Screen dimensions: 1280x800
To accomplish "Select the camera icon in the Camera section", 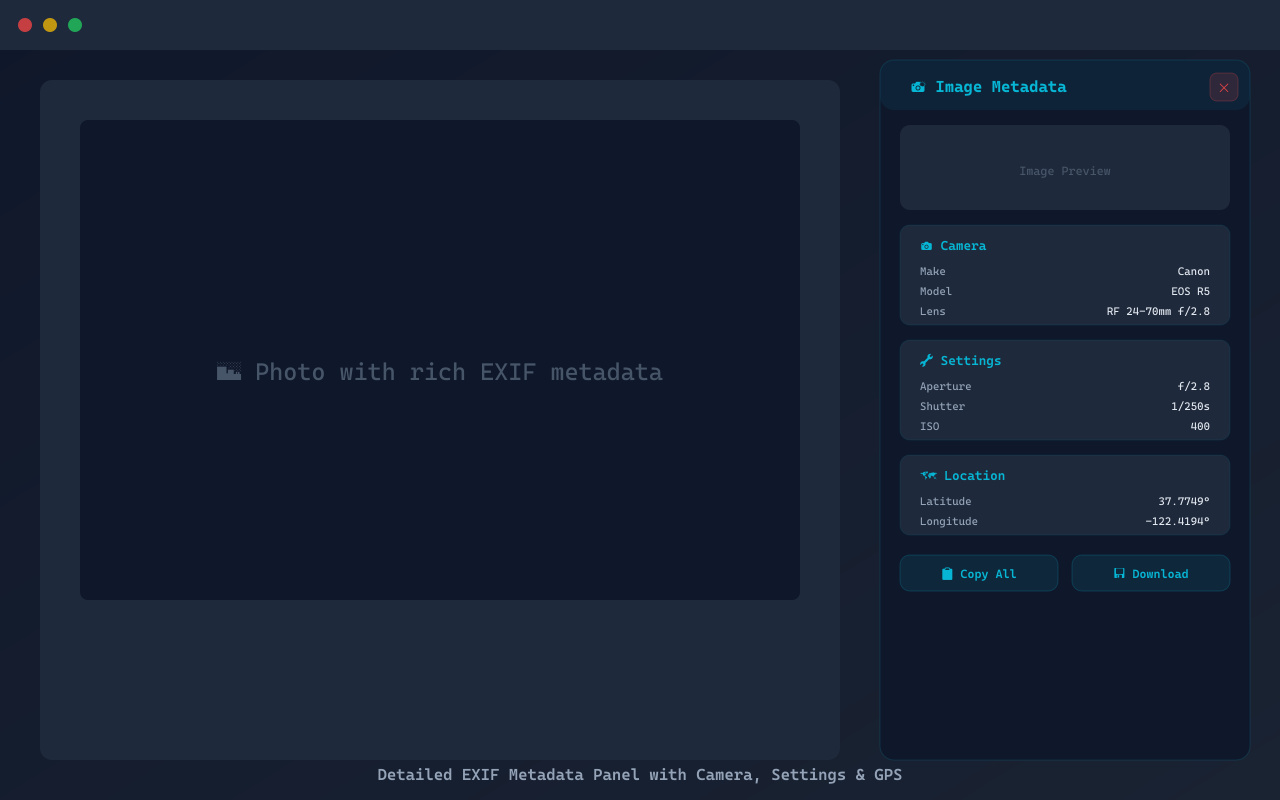I will click(925, 245).
